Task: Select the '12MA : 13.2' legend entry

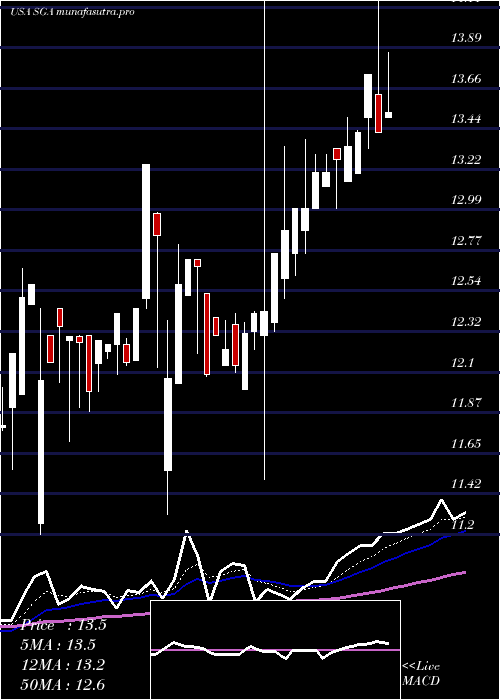Action: (x=63, y=665)
